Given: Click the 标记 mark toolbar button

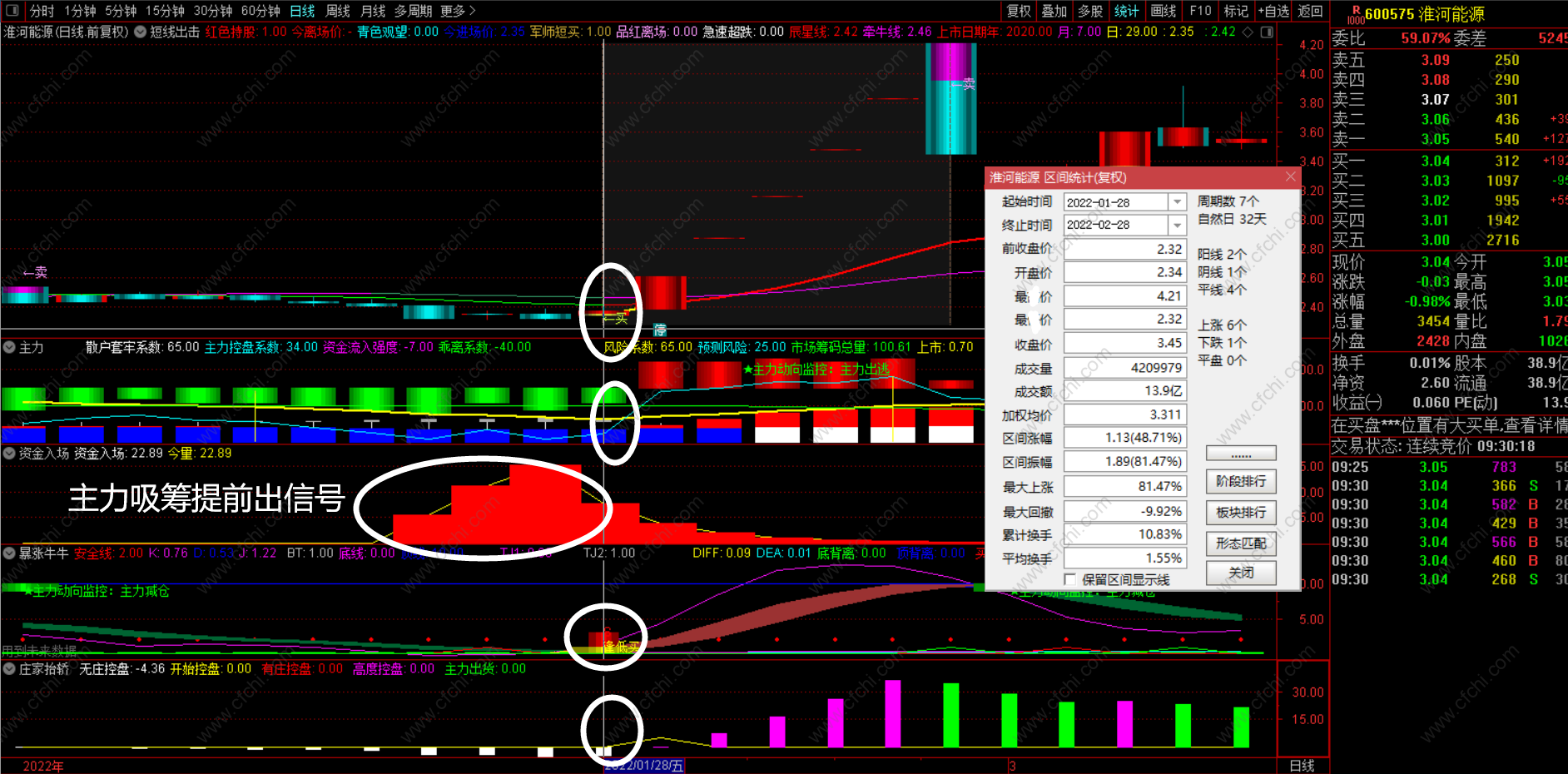Looking at the screenshot, I should click(1236, 11).
